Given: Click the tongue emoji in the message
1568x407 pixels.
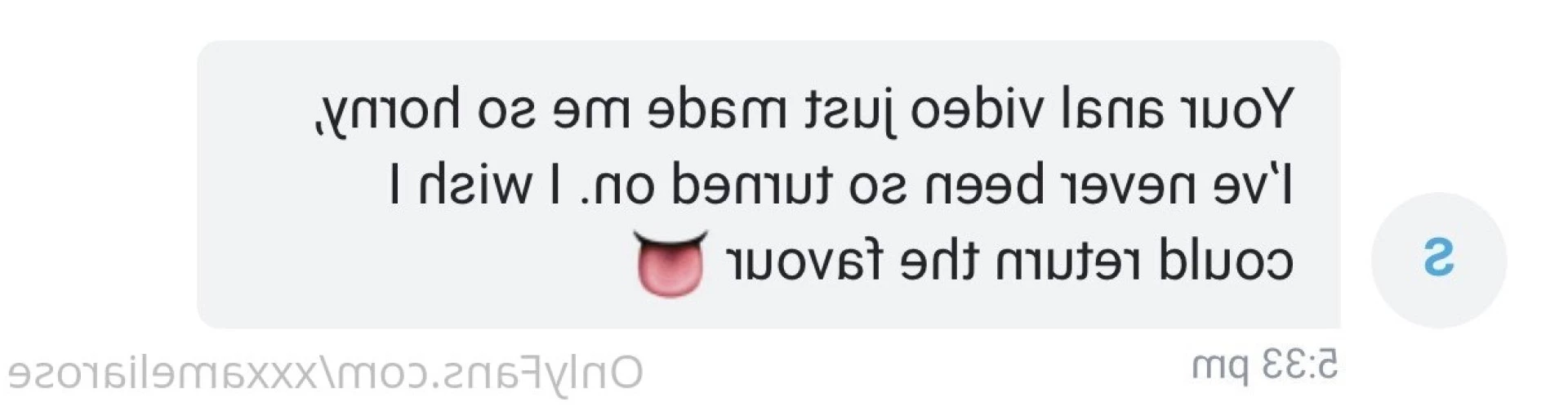Looking at the screenshot, I should pyautogui.click(x=670, y=263).
